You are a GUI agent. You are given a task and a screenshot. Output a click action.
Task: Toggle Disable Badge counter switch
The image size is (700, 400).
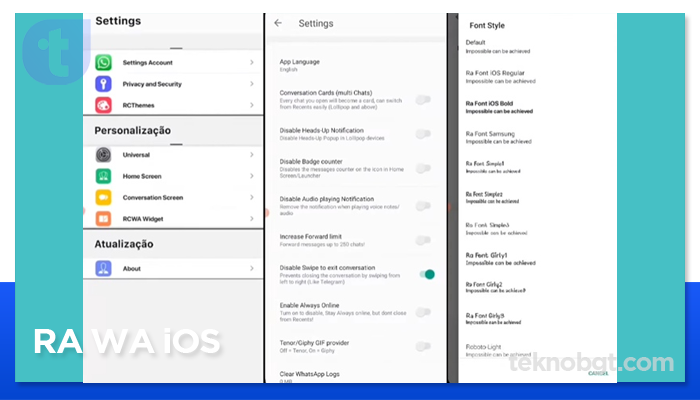[x=423, y=168]
